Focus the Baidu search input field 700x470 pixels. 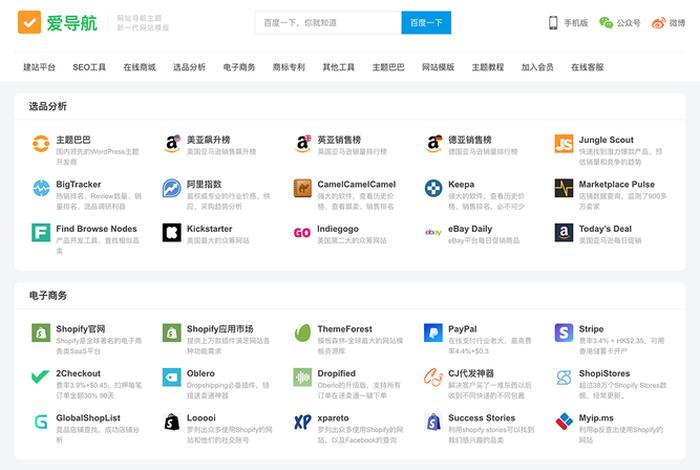[328, 23]
